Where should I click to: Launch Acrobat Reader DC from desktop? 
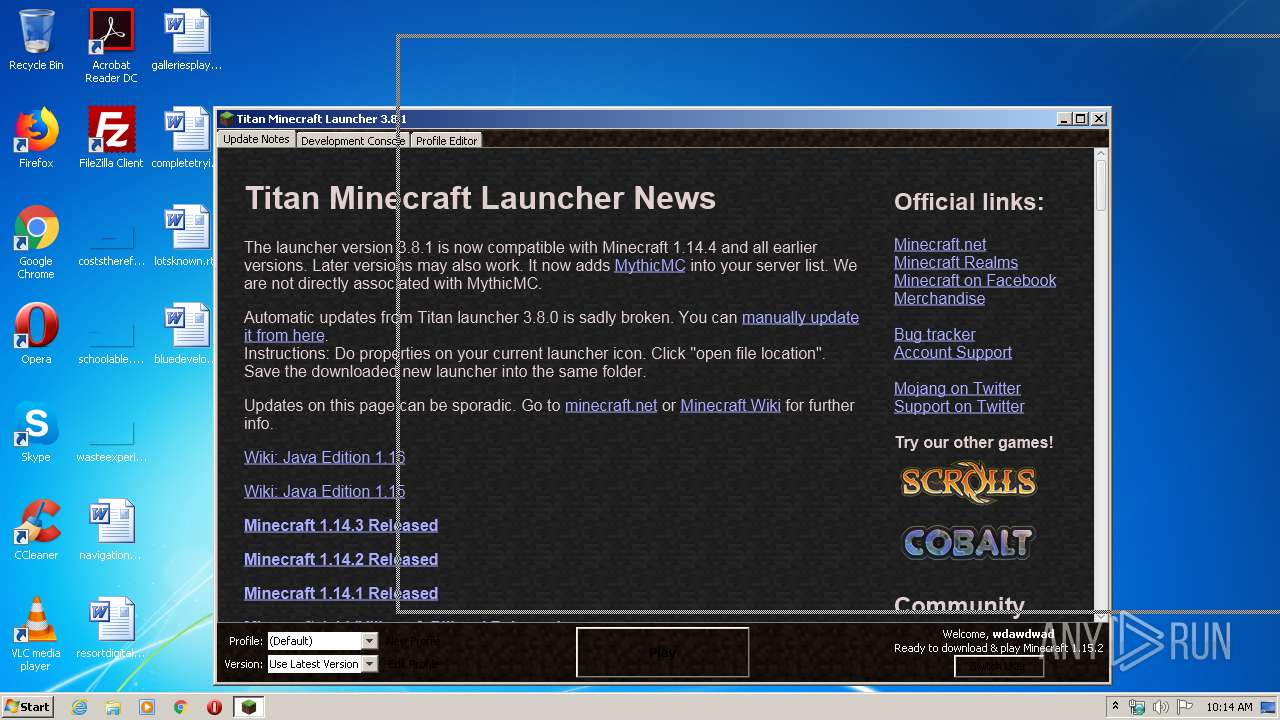[111, 47]
